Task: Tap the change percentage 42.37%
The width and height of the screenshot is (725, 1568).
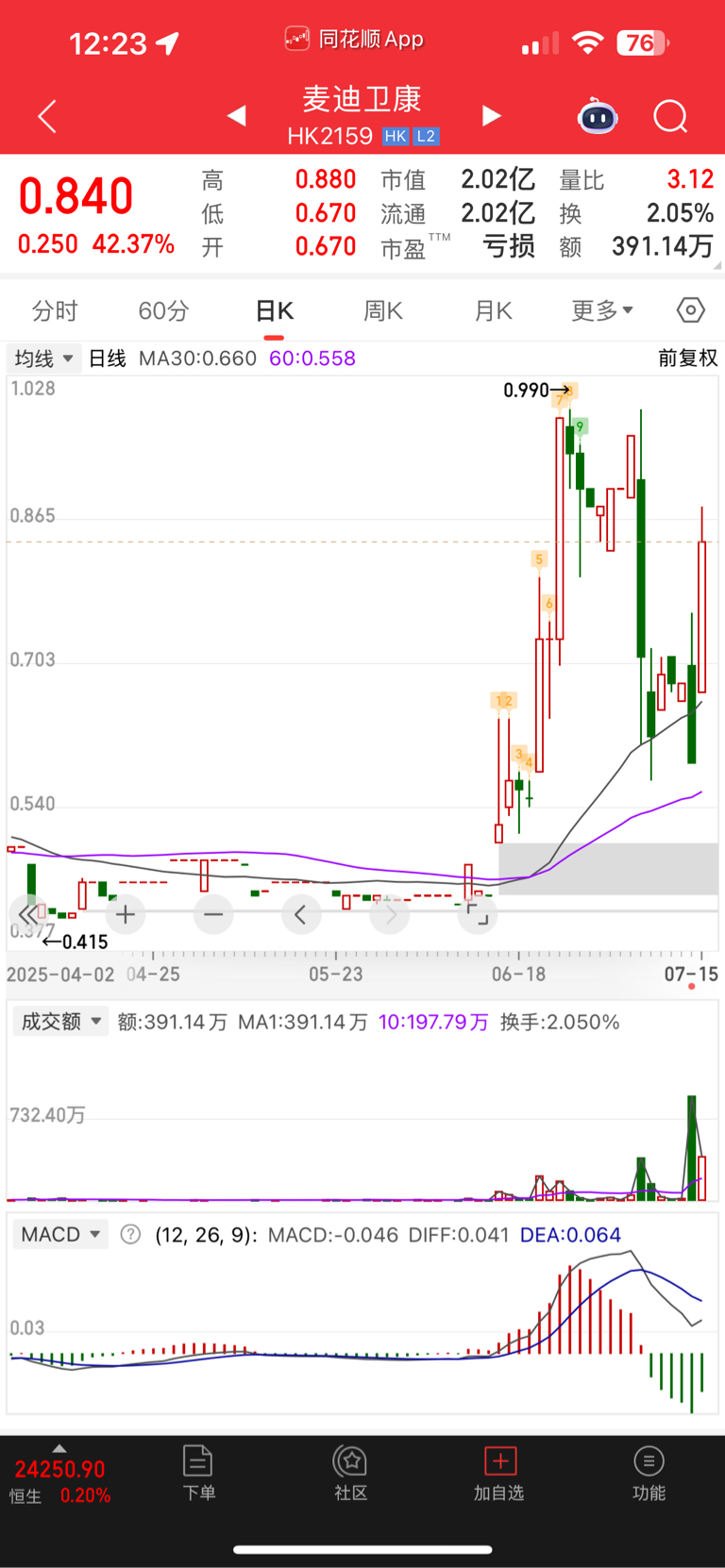Action: 133,244
